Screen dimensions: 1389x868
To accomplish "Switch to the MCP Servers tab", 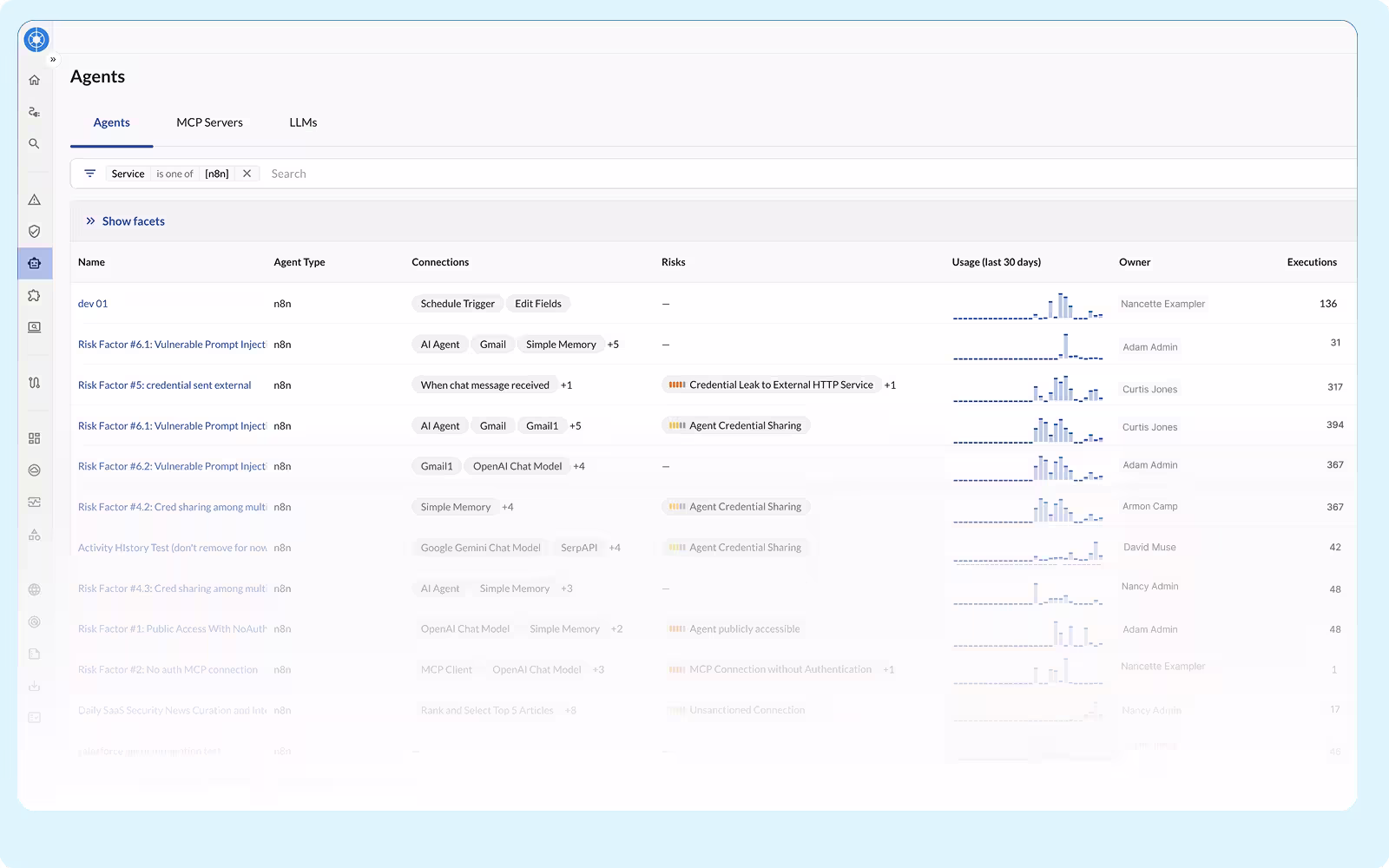I will [x=209, y=122].
